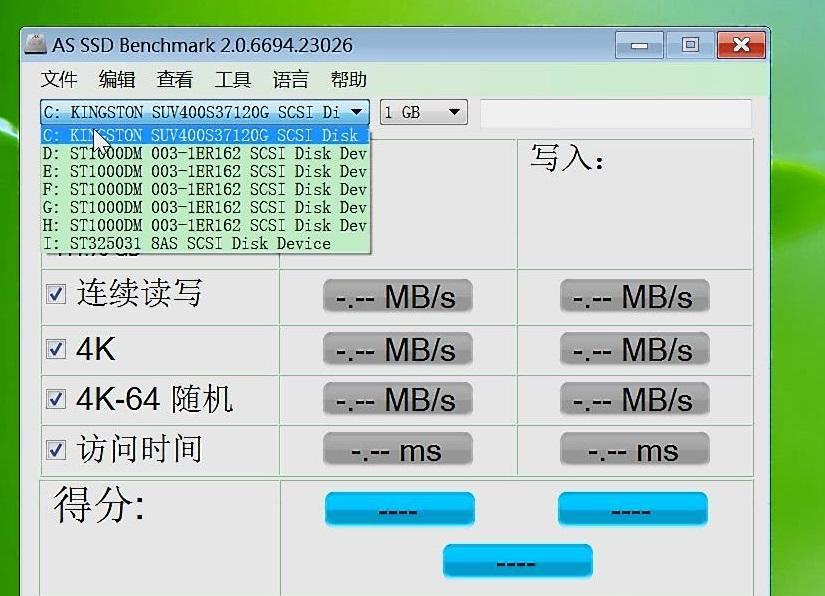Open the 帮助 menu
This screenshot has height=596, width=825.
click(348, 79)
